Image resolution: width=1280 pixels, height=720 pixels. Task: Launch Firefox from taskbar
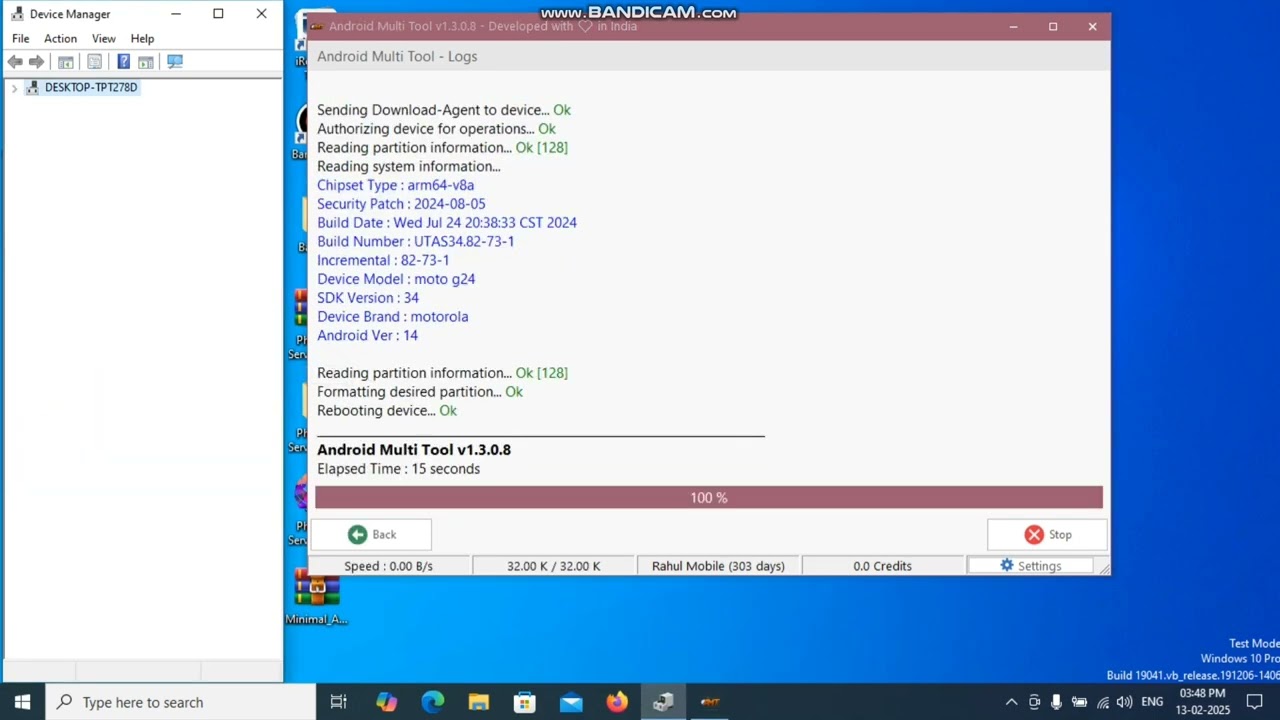tap(616, 702)
